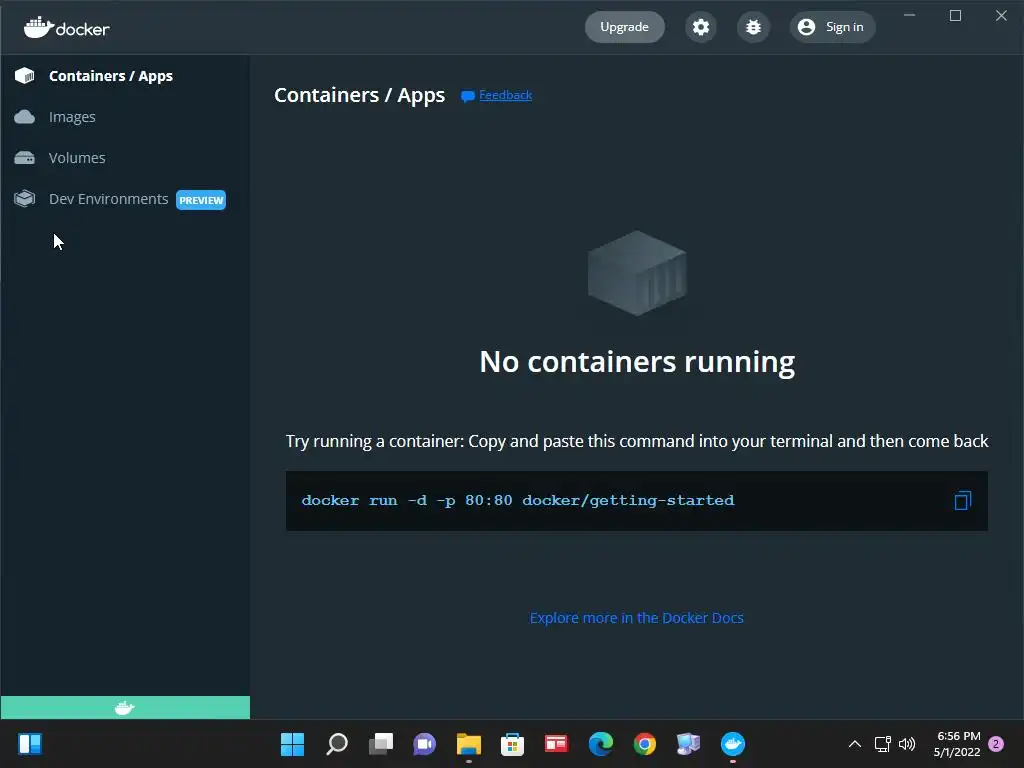Click the Feedback speech bubble icon

point(468,97)
